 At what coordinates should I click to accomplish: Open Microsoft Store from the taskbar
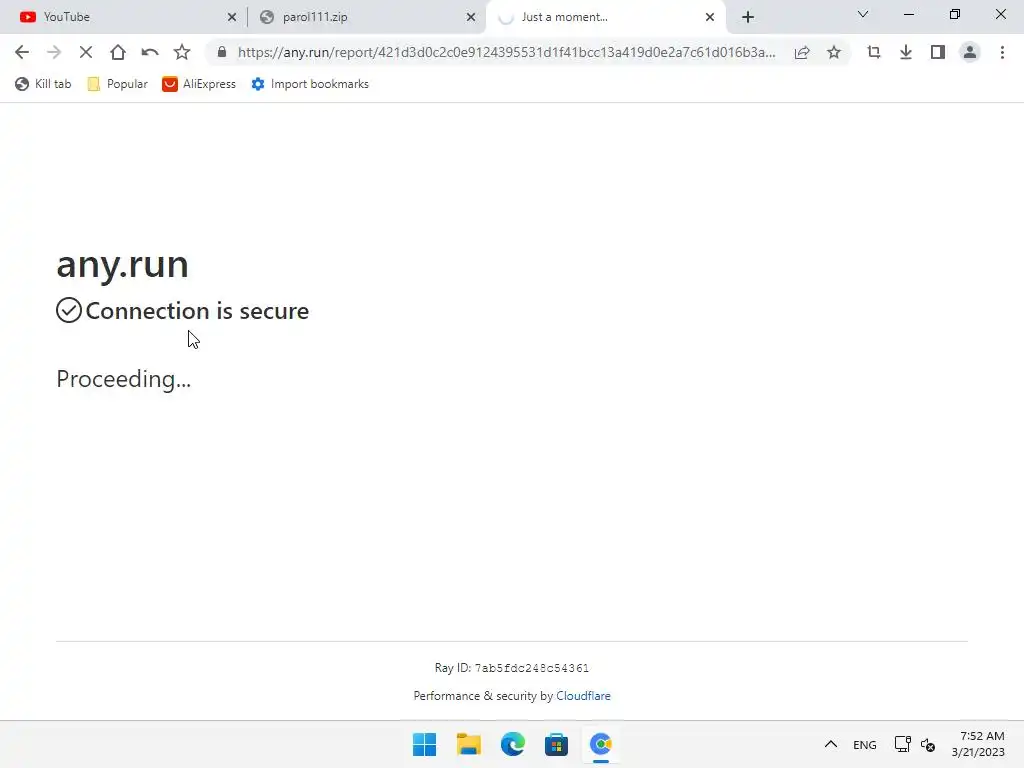click(x=556, y=744)
